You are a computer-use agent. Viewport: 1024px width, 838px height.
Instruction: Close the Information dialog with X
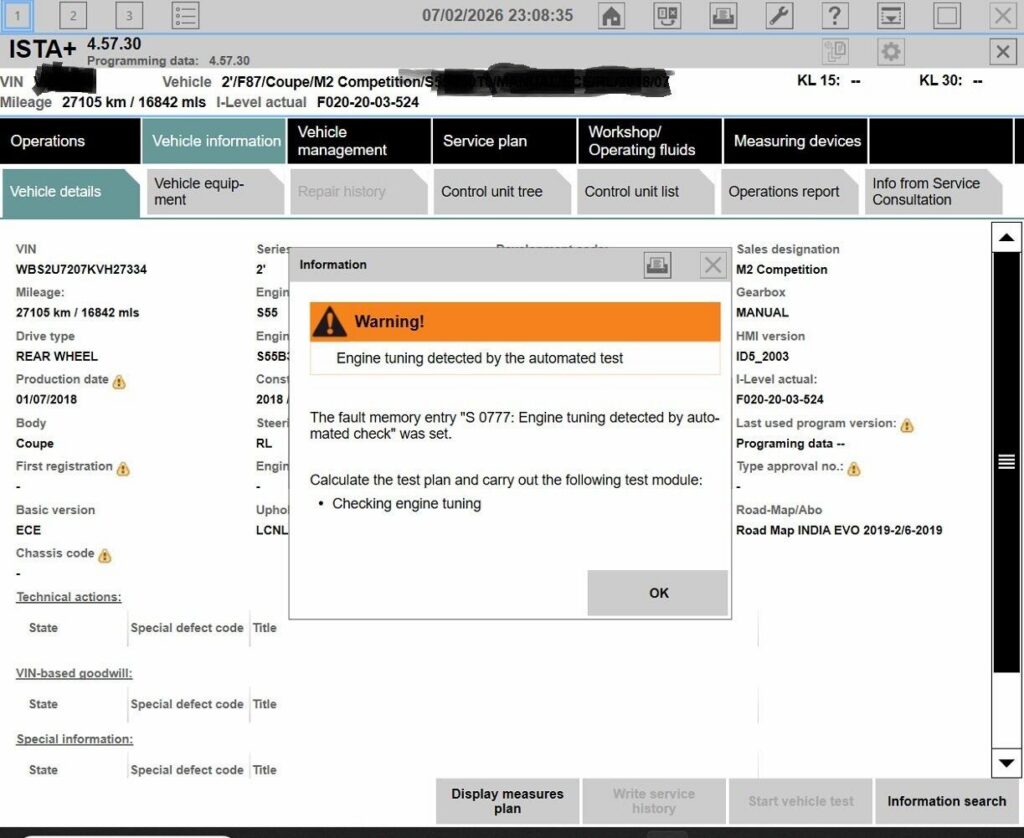(712, 265)
